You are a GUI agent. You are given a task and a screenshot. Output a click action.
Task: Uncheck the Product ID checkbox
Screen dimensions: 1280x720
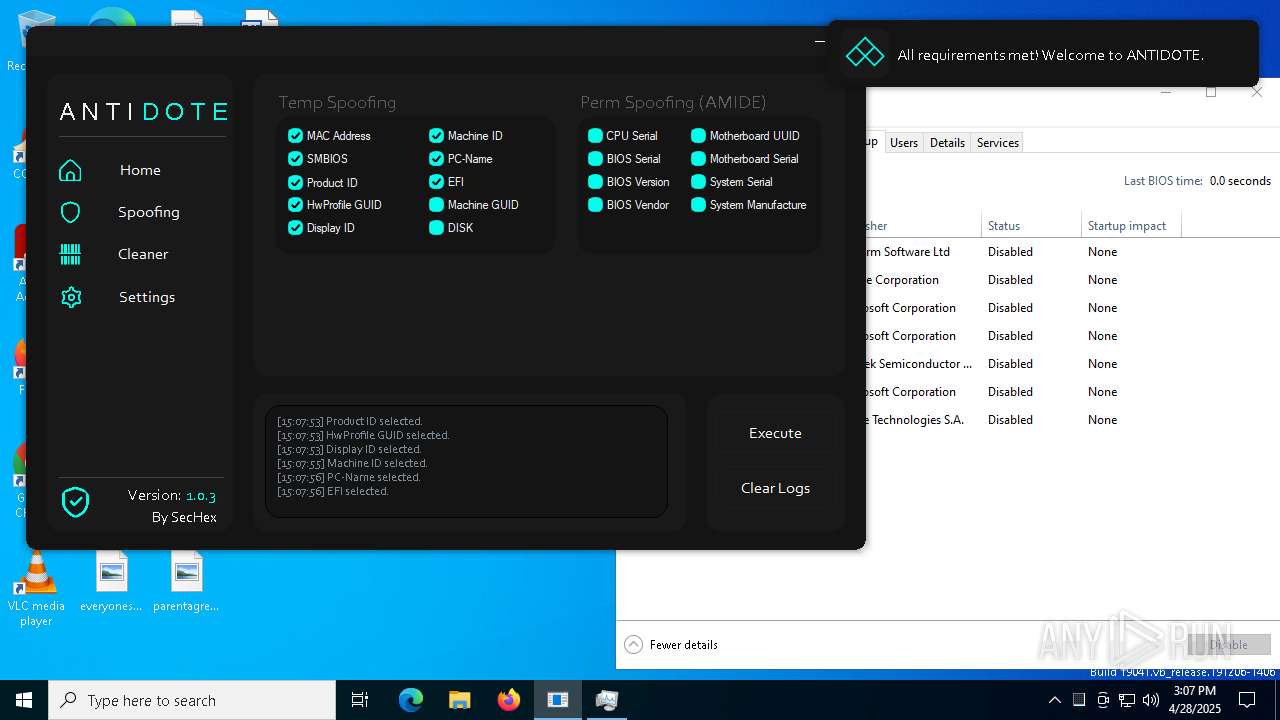(x=295, y=182)
